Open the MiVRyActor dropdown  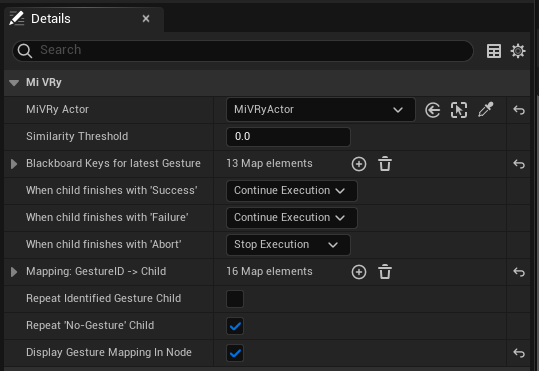[320, 110]
